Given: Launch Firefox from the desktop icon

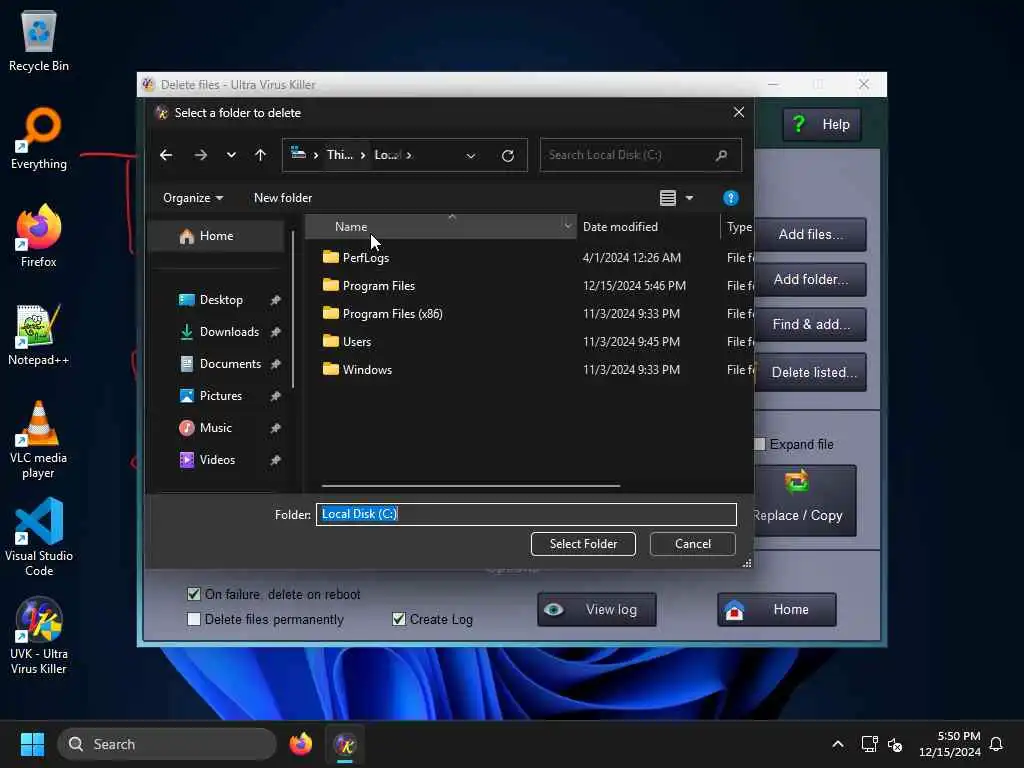Looking at the screenshot, I should tap(39, 236).
